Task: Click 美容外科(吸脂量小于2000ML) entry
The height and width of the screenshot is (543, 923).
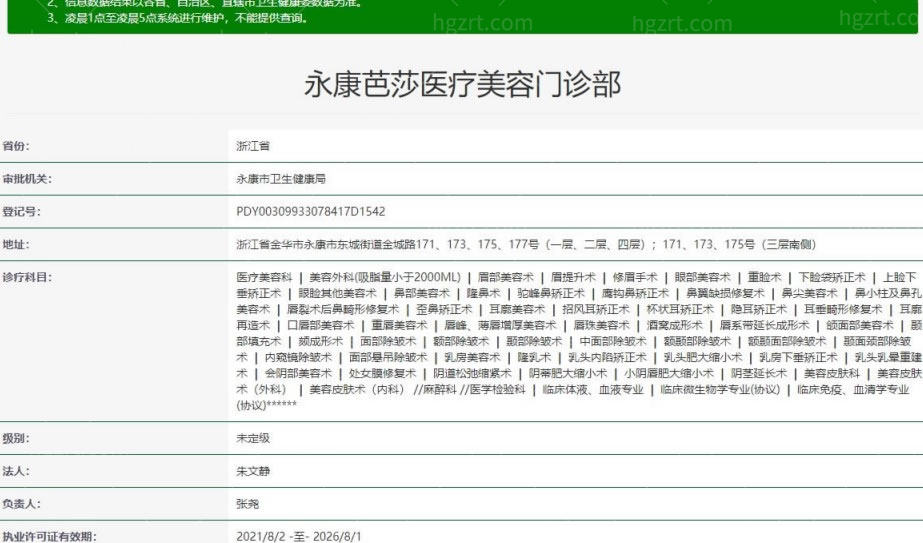Action: 385,277
